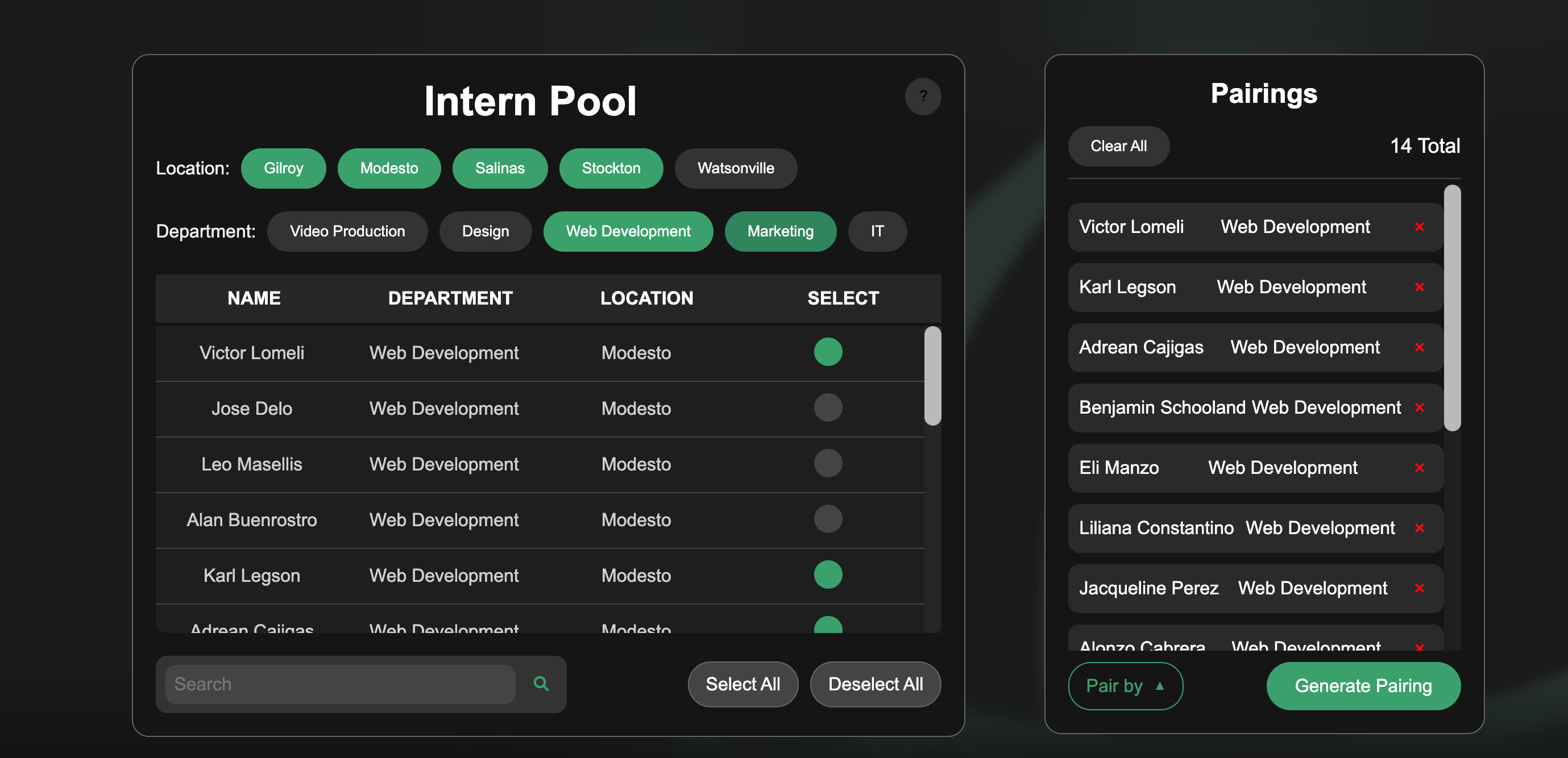The height and width of the screenshot is (758, 1568).
Task: Enable the Watsonville location filter
Action: [735, 168]
